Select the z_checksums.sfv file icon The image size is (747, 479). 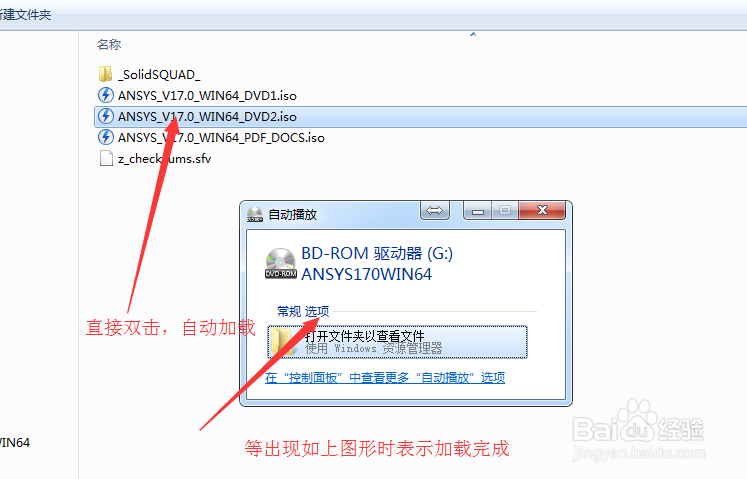click(106, 158)
